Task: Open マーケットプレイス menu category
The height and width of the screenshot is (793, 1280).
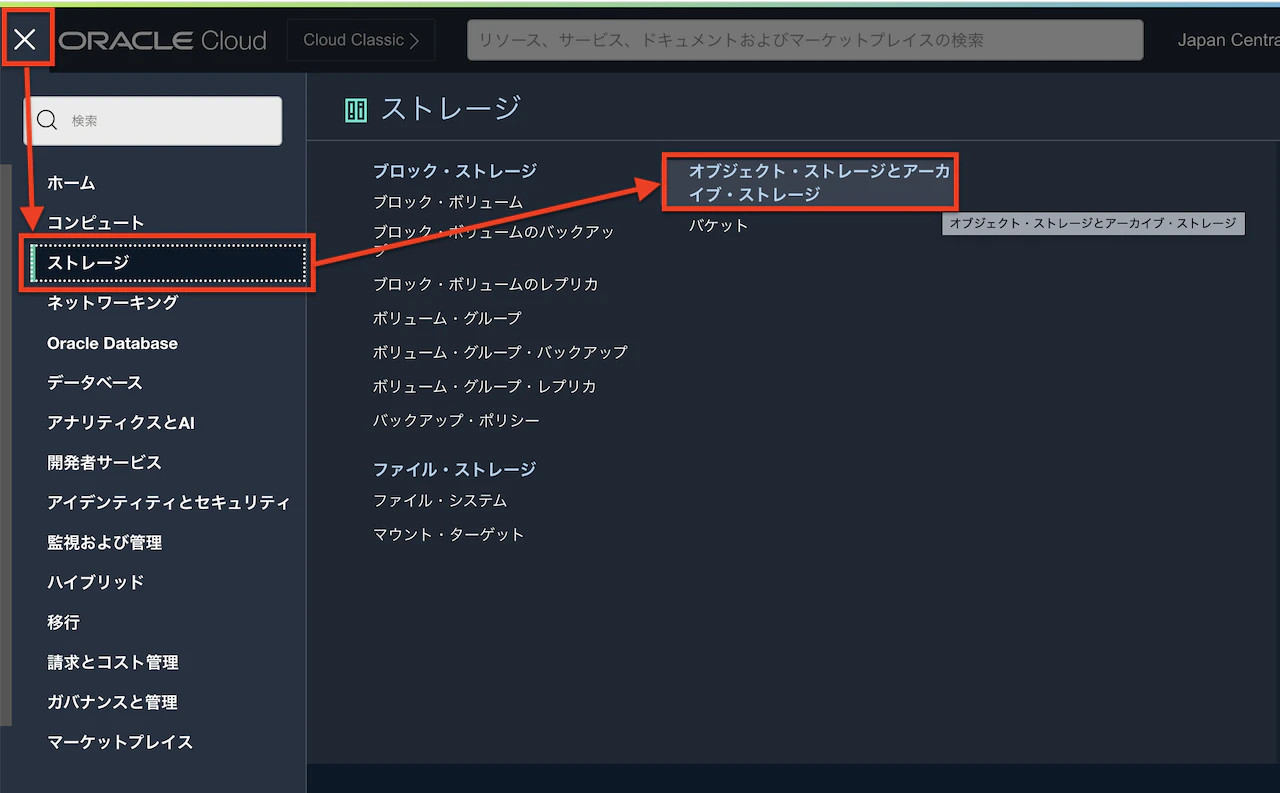Action: click(x=120, y=742)
